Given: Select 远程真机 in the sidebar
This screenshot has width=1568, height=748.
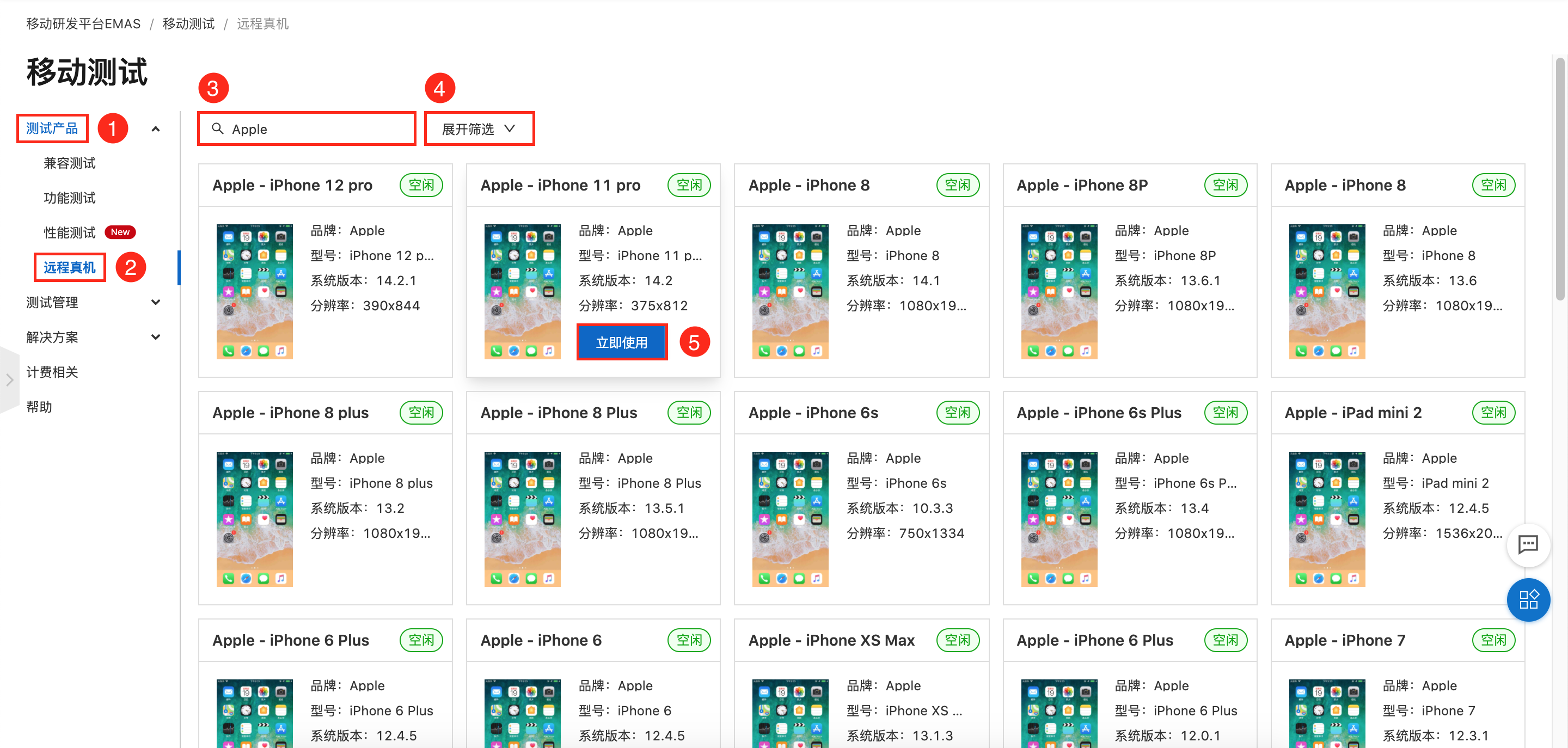Looking at the screenshot, I should tap(69, 267).
